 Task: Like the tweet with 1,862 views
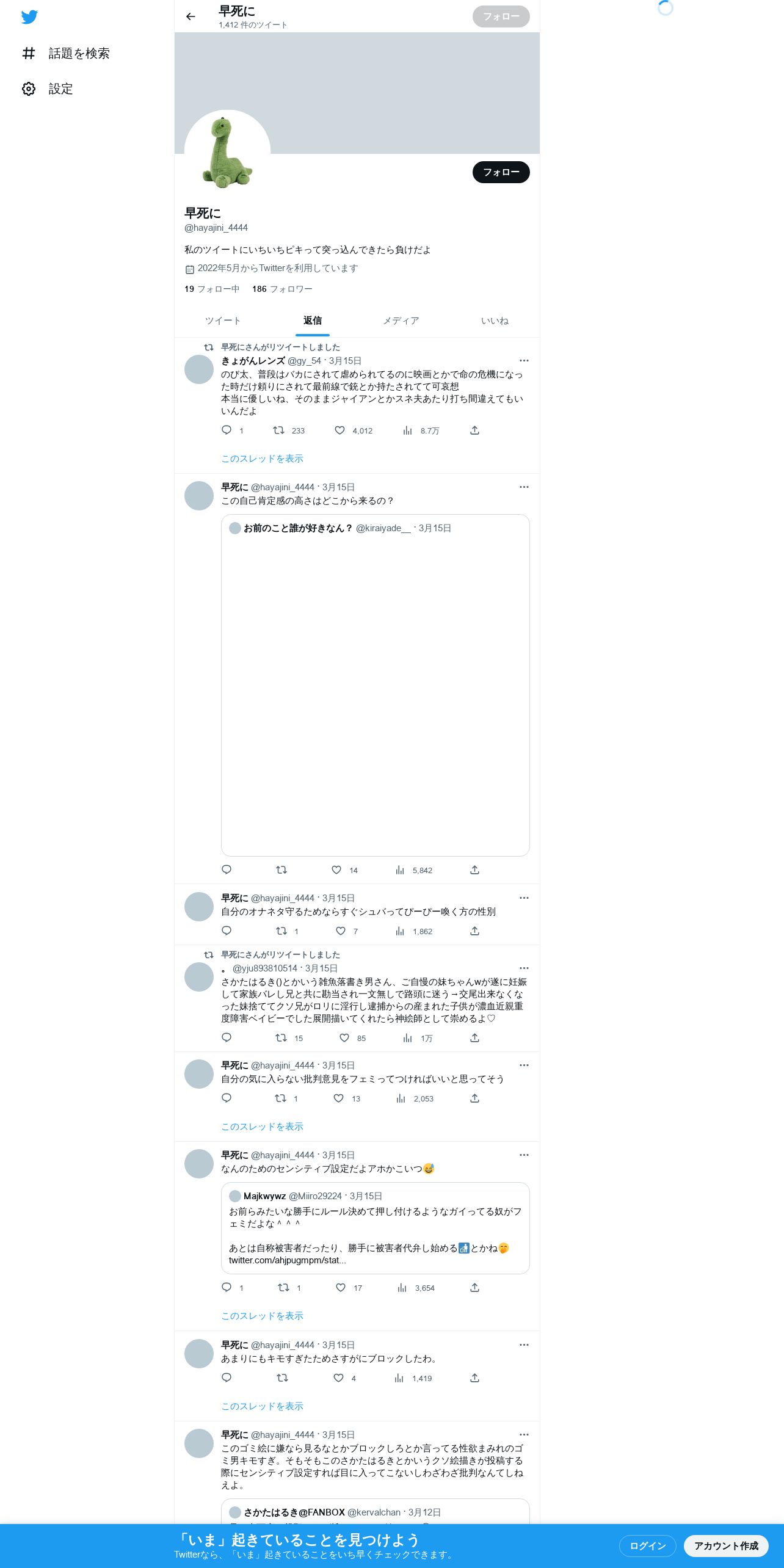341,931
